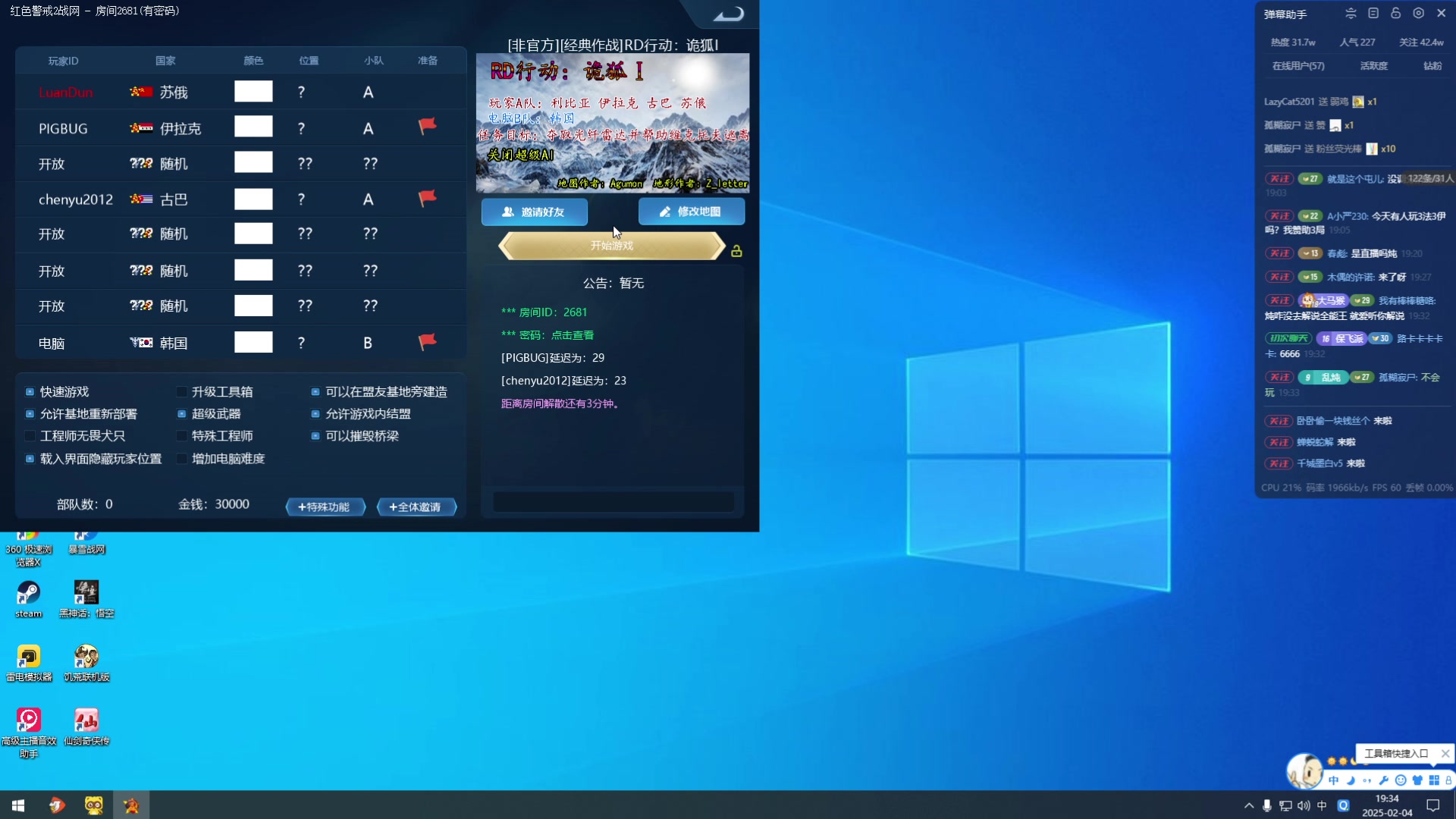The image size is (1456, 819).
Task: Click the shirt skin icon in the input method toolbar
Action: point(1417,780)
